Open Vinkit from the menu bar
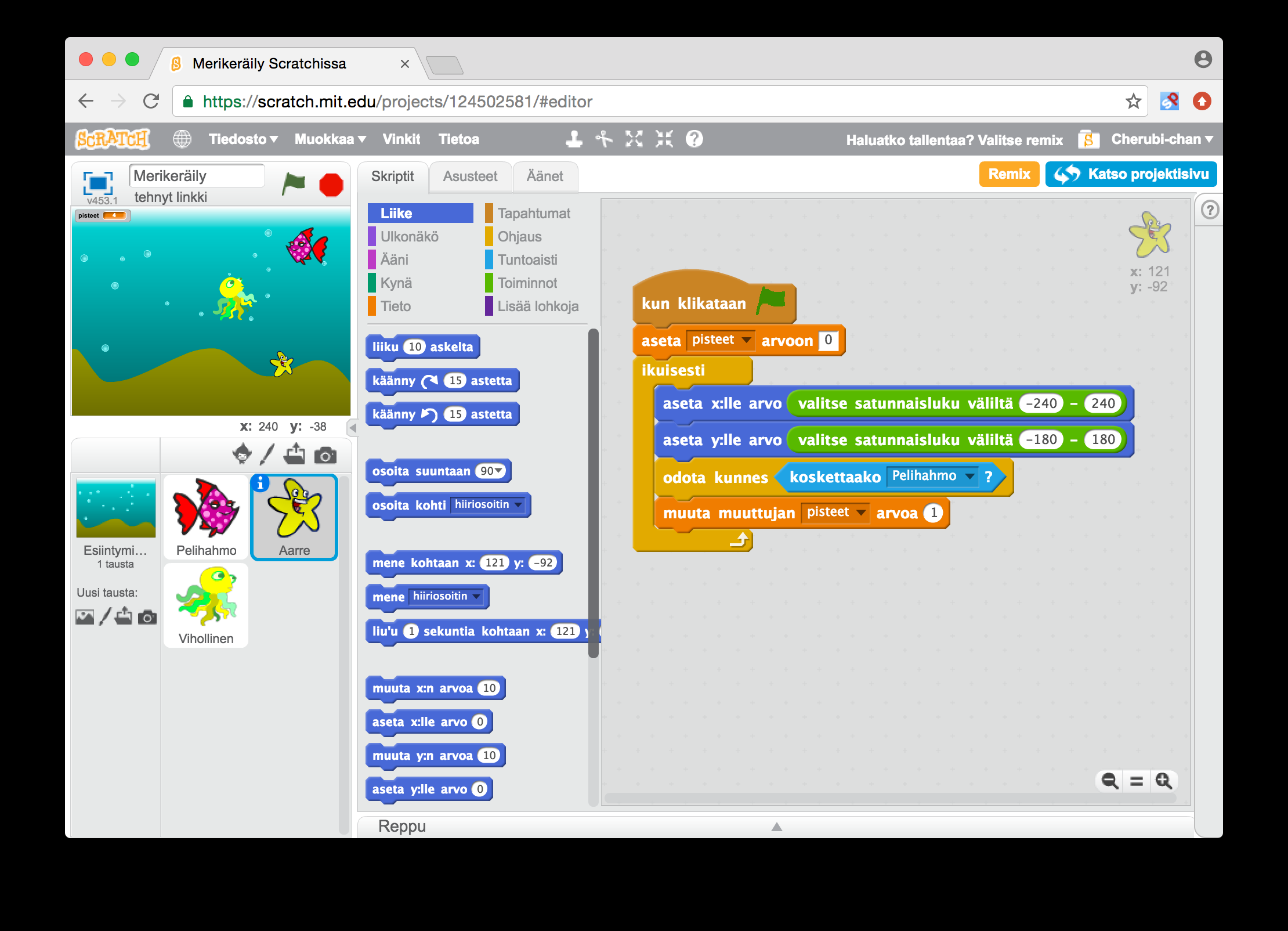Image resolution: width=1288 pixels, height=931 pixels. 401,139
